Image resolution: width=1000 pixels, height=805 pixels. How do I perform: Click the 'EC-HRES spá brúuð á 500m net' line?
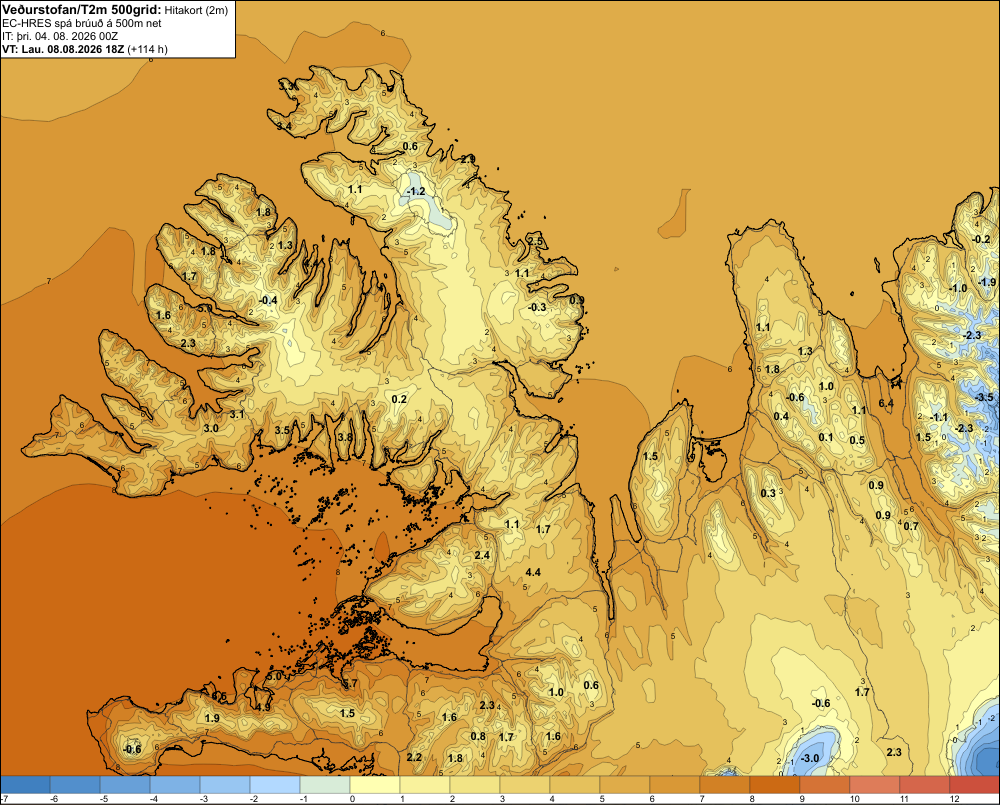(82, 23)
